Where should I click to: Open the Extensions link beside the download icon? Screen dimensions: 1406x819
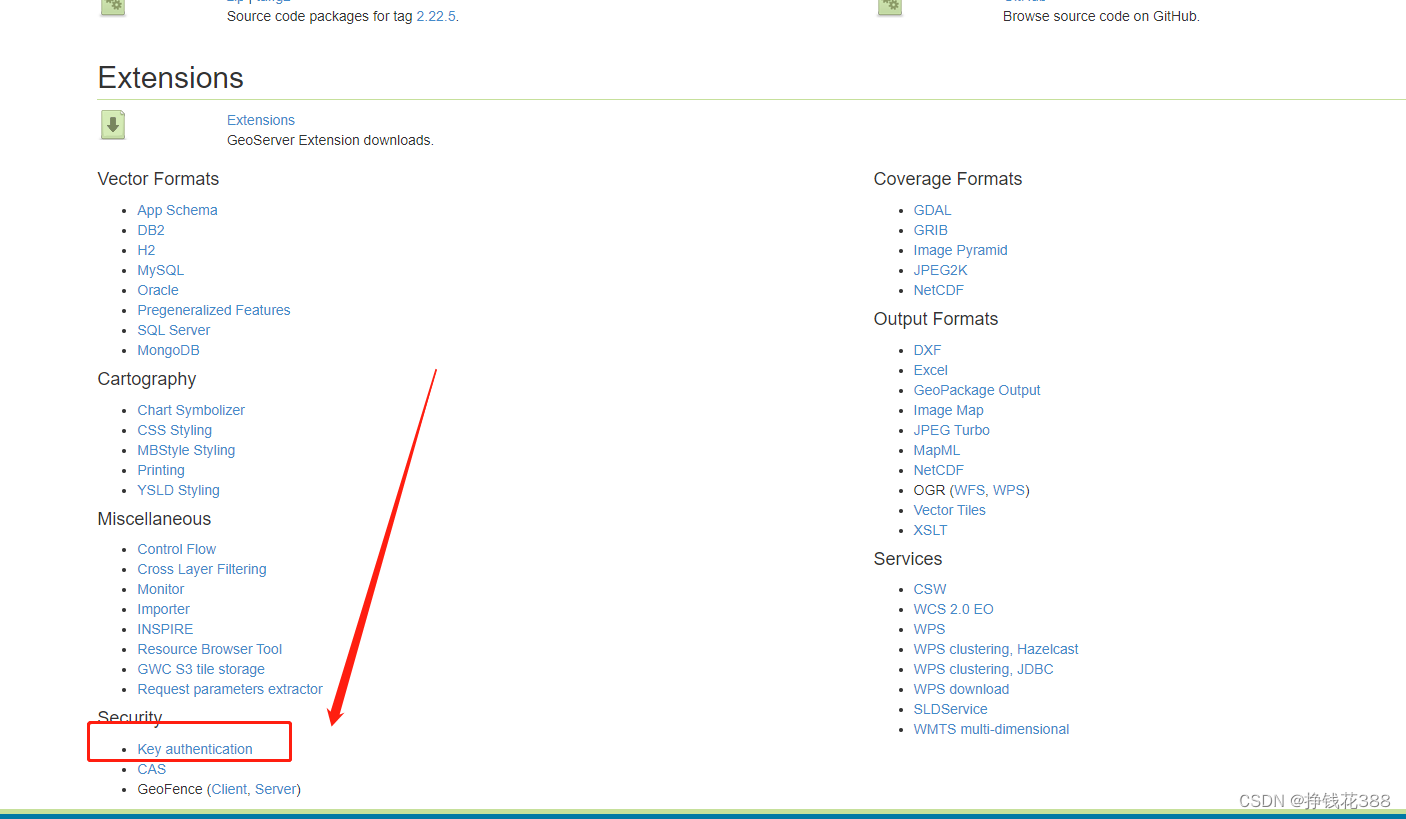pos(261,120)
